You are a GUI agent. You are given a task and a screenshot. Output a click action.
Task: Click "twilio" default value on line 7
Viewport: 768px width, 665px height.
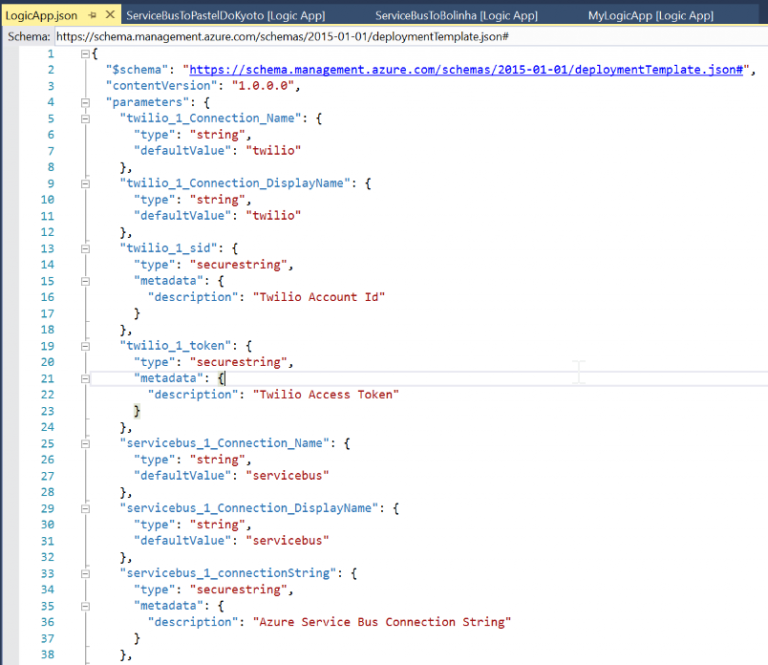click(273, 150)
